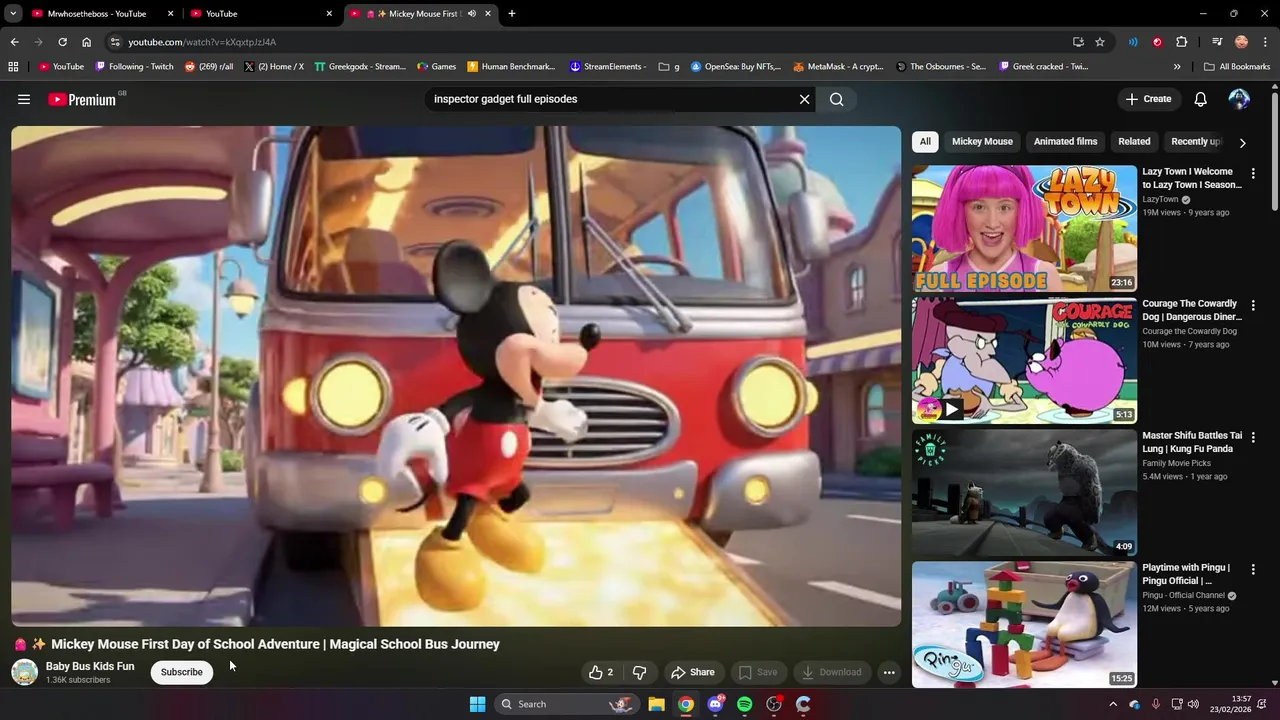Image resolution: width=1280 pixels, height=720 pixels.
Task: Open more actions menu under the video
Action: coord(889,672)
